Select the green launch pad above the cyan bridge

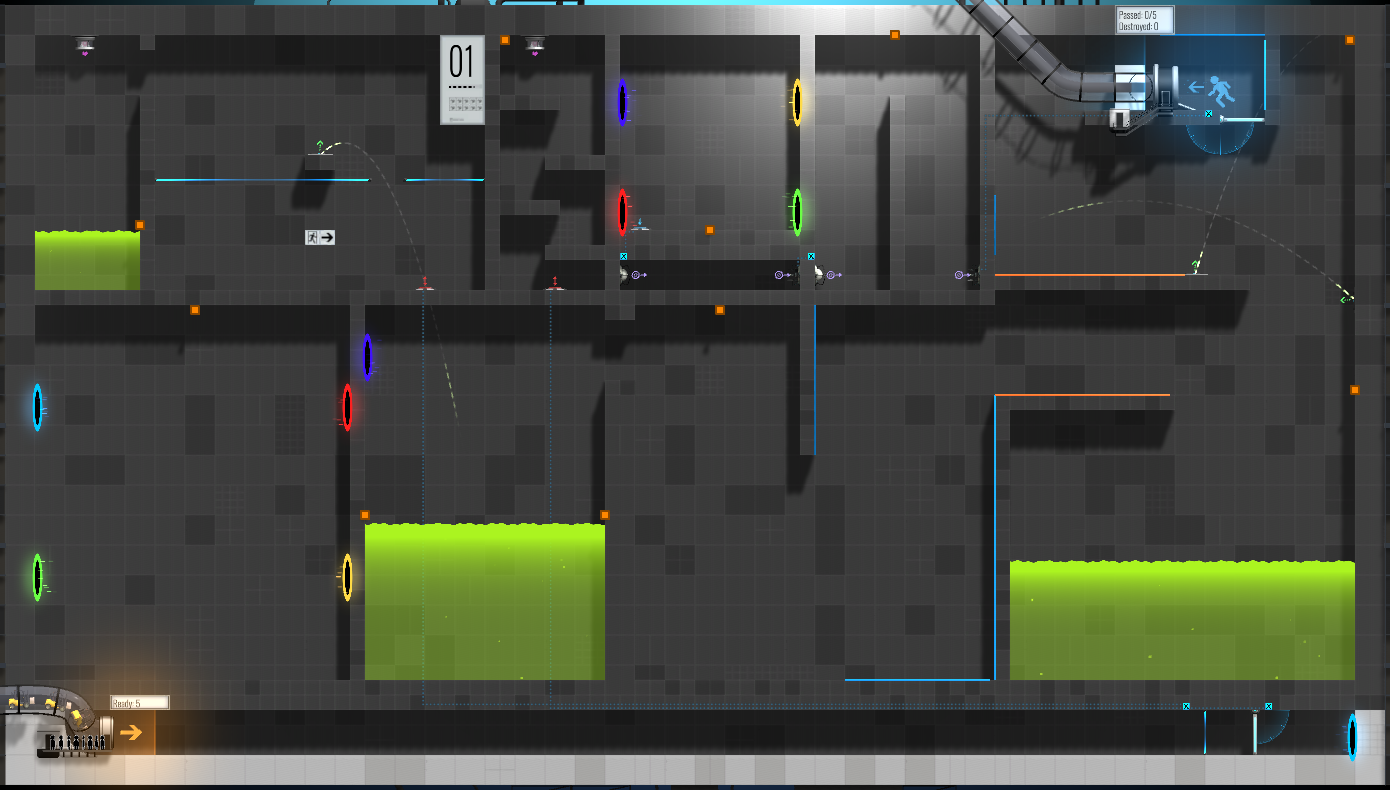tap(320, 149)
